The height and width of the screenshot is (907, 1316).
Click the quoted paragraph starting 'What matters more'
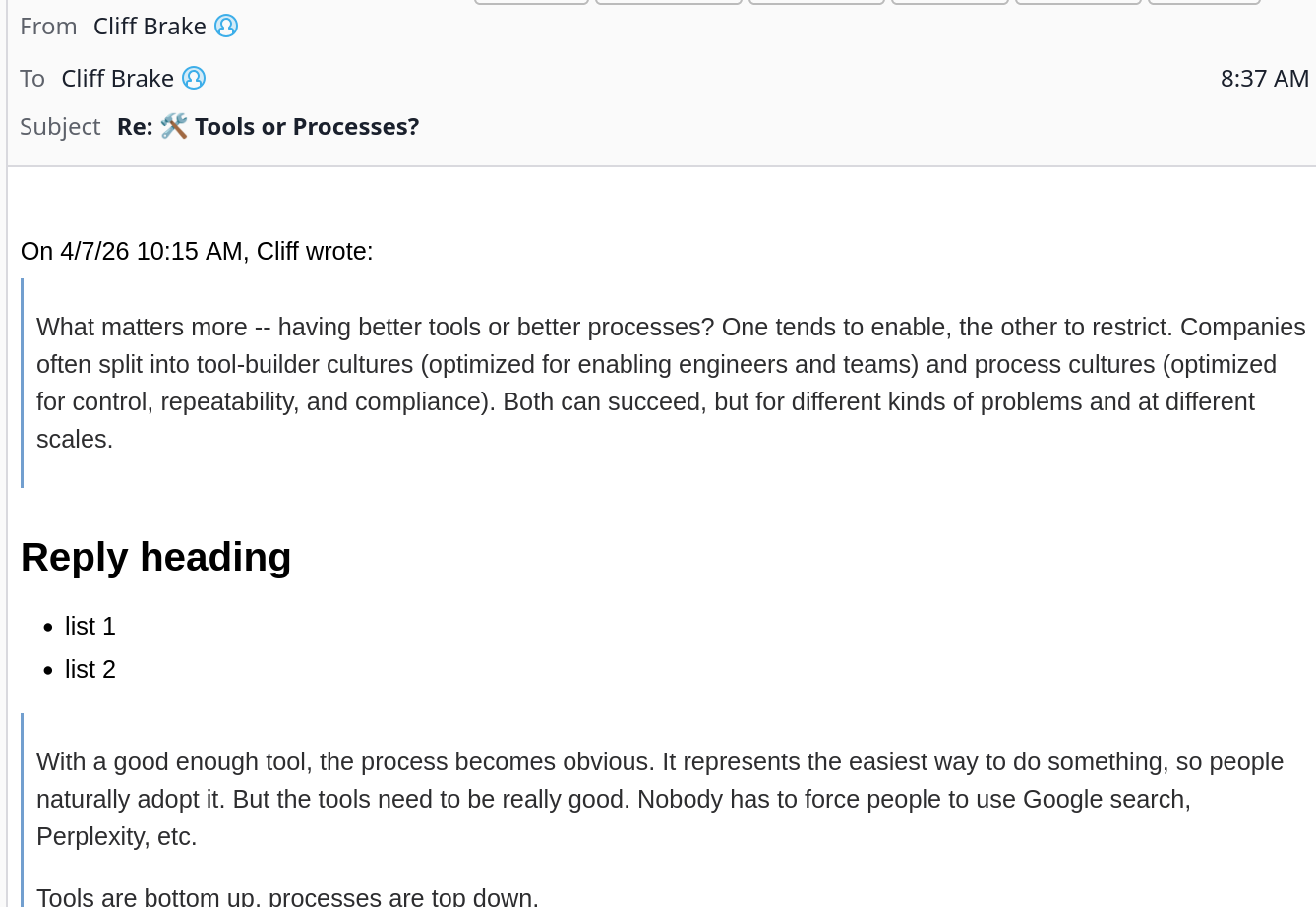[671, 383]
